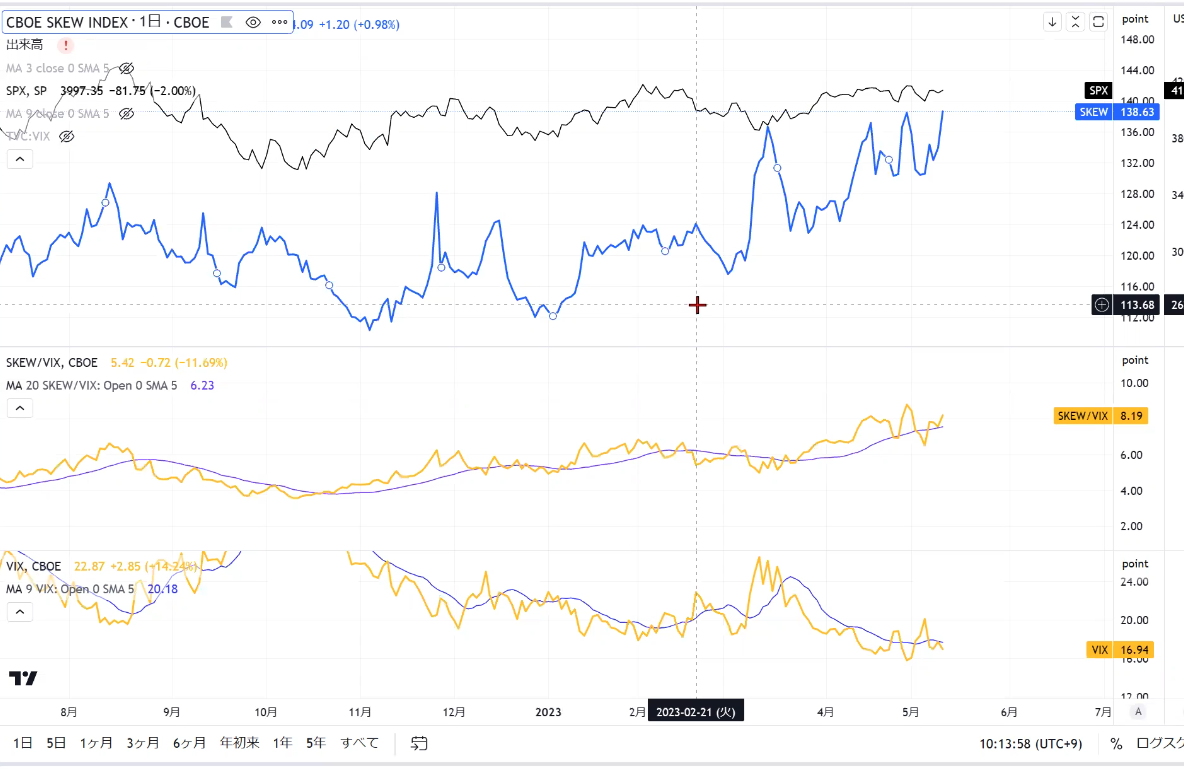This screenshot has height=772, width=1184.
Task: Click 2023 on the time axis
Action: coord(548,712)
